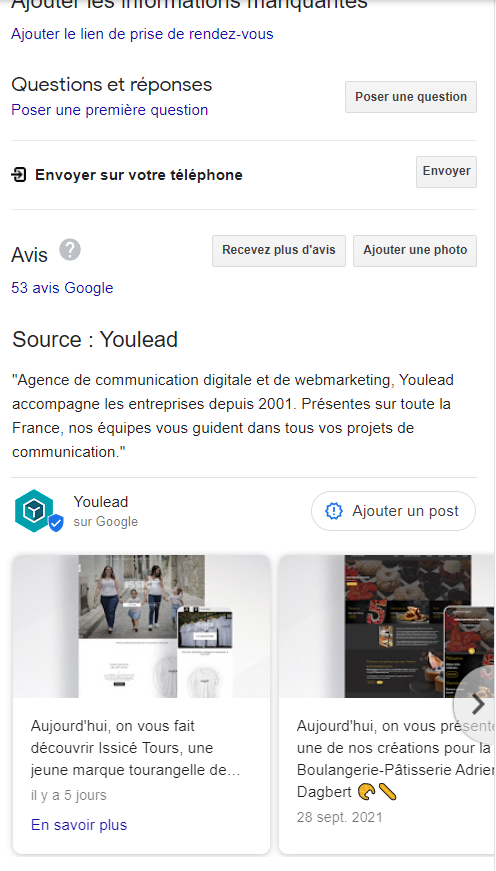Open the Ajouter le lien de prise de rendez-vous link
Screen dimensions: 496x871
click(x=142, y=34)
